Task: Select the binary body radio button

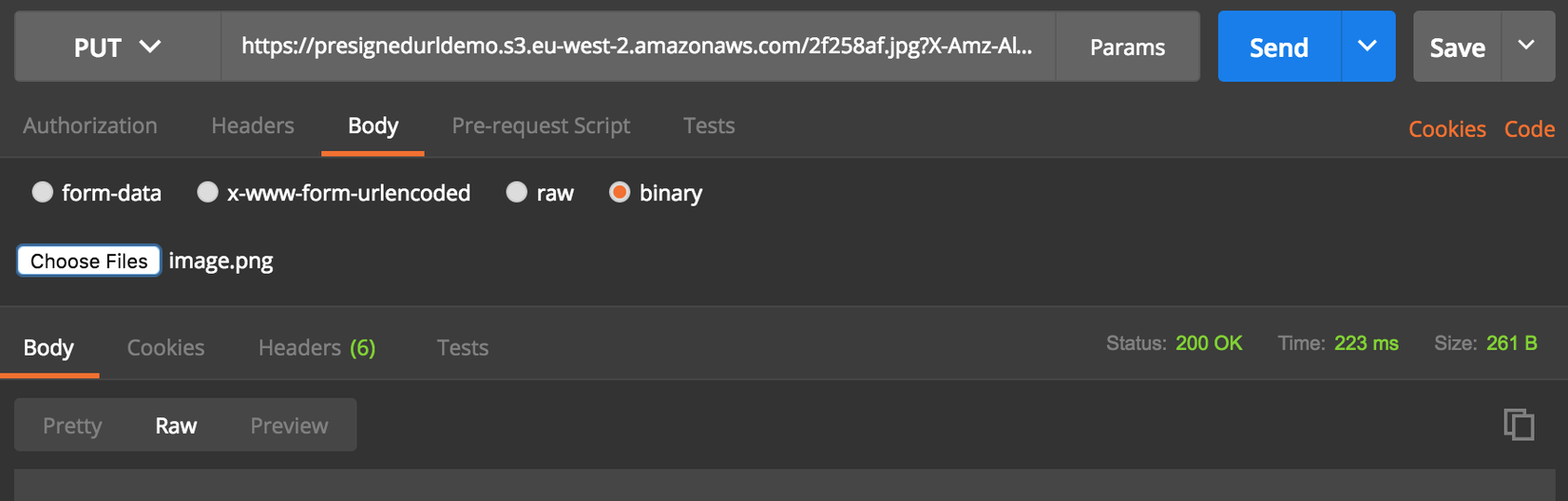Action: (x=620, y=193)
